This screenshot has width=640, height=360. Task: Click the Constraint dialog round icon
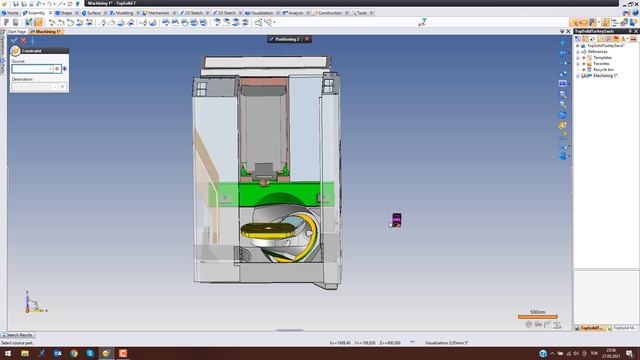pyautogui.click(x=16, y=51)
